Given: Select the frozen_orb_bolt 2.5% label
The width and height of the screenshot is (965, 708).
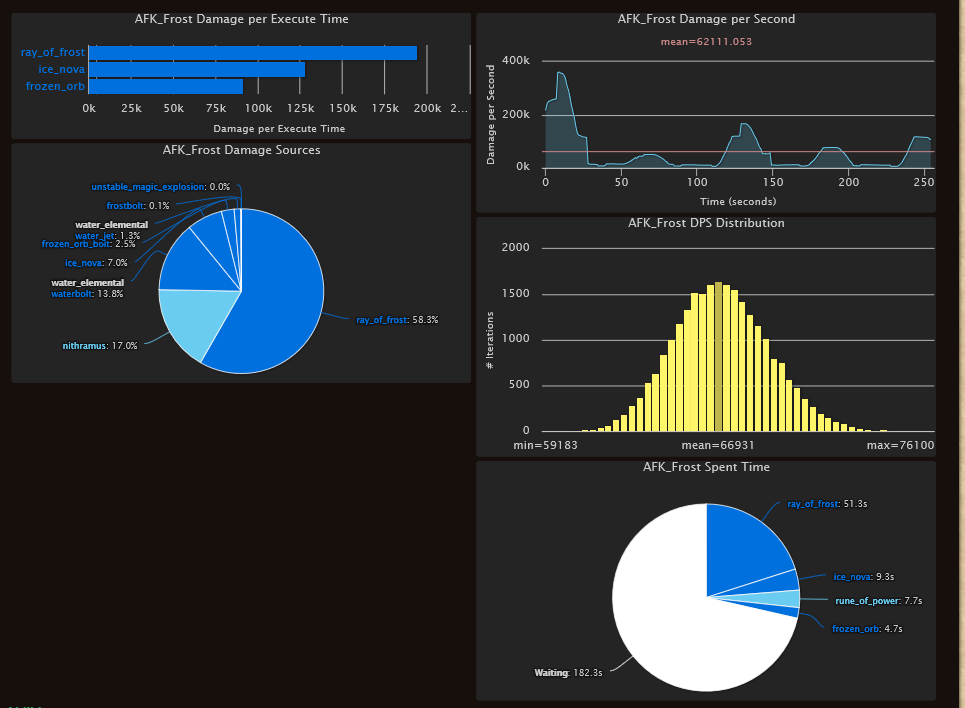Looking at the screenshot, I should pyautogui.click(x=88, y=244).
